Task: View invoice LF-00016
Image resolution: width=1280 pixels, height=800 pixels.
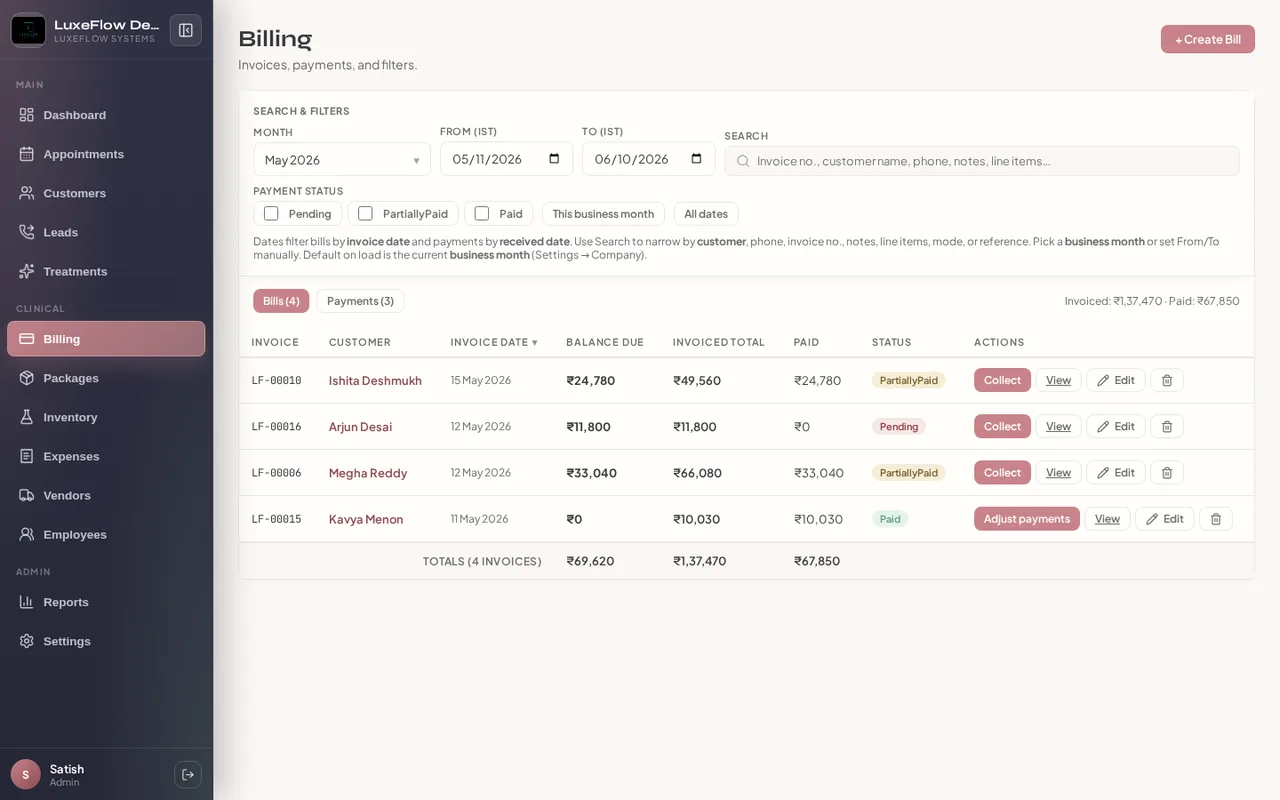Action: point(1058,426)
